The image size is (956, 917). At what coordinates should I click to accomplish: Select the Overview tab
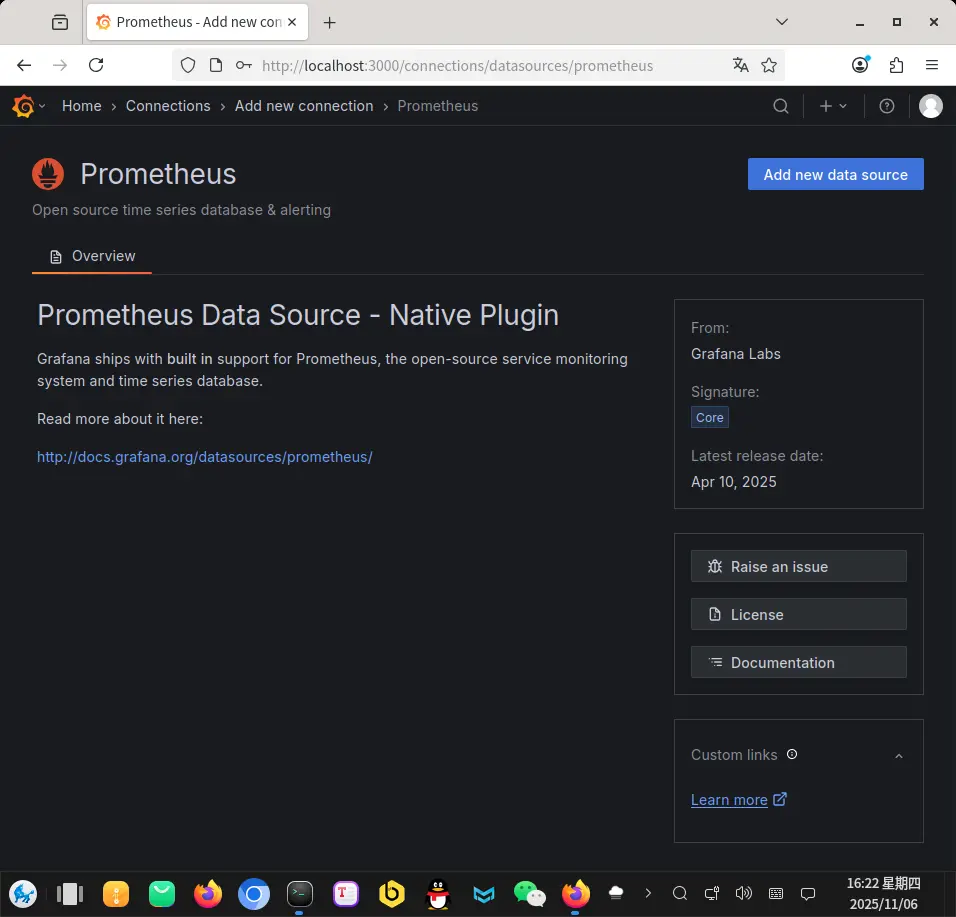(93, 256)
